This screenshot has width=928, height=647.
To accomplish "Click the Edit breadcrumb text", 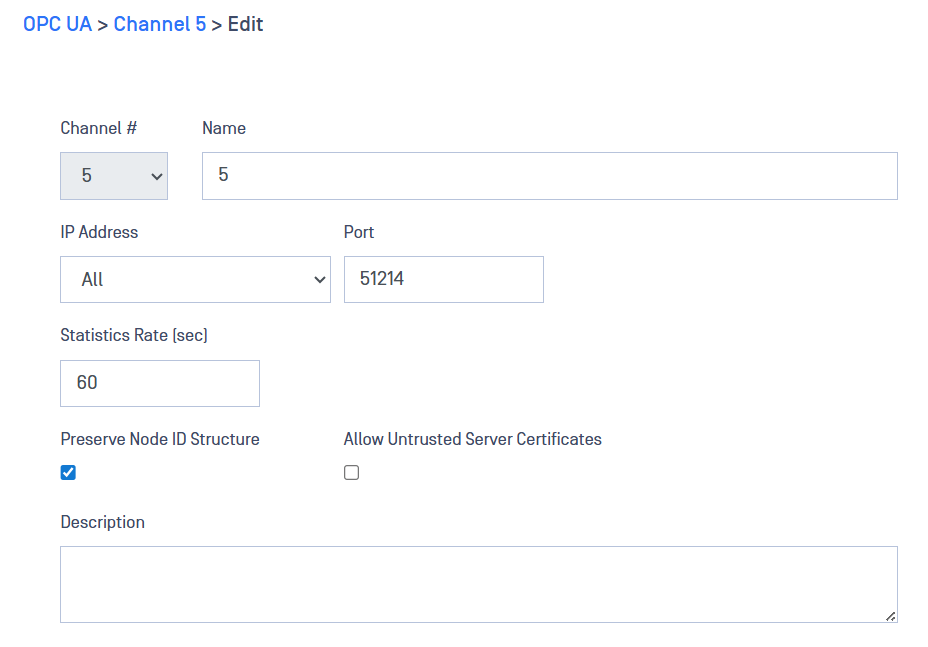I will pyautogui.click(x=245, y=24).
